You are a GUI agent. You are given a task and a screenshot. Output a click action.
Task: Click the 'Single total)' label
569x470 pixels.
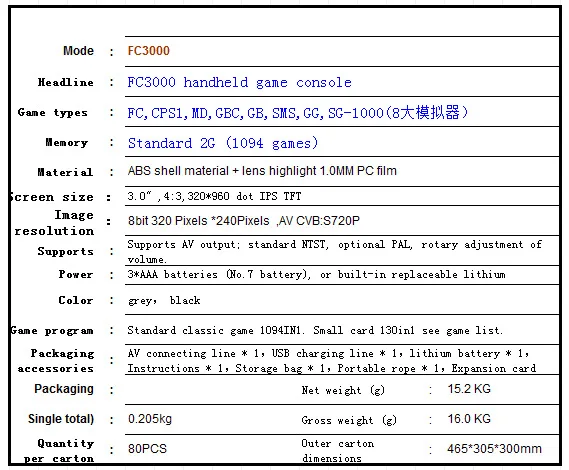click(x=61, y=419)
